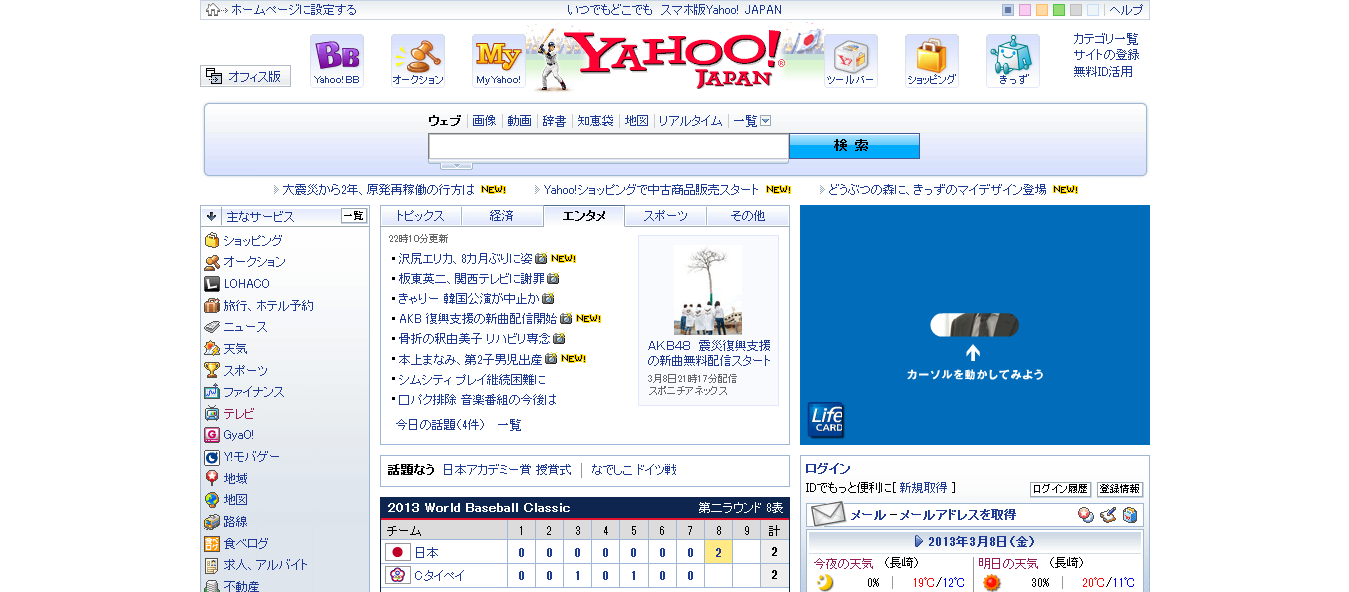Select the リアルタイム search category

(x=690, y=121)
